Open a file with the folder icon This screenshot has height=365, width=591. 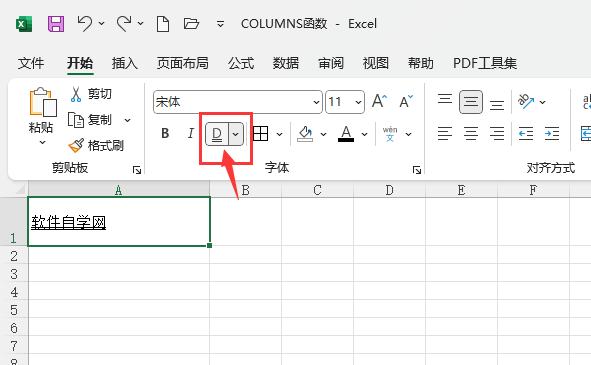191,24
